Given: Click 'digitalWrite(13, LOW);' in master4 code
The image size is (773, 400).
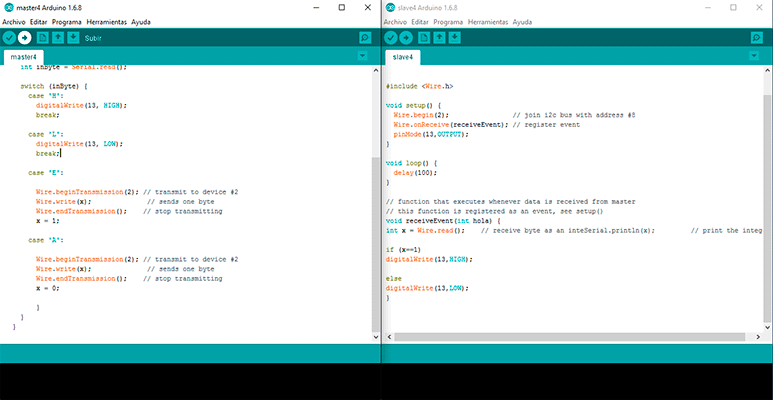Looking at the screenshot, I should (x=79, y=144).
